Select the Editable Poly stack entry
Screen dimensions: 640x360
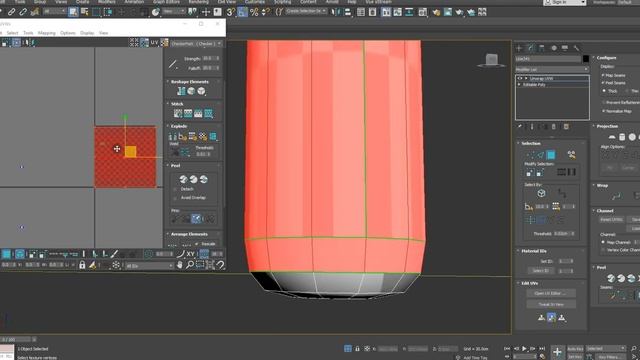(x=534, y=84)
